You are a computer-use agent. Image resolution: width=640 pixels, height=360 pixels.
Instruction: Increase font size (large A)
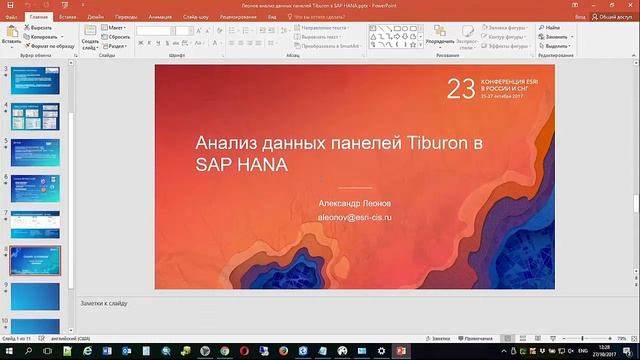coord(199,31)
